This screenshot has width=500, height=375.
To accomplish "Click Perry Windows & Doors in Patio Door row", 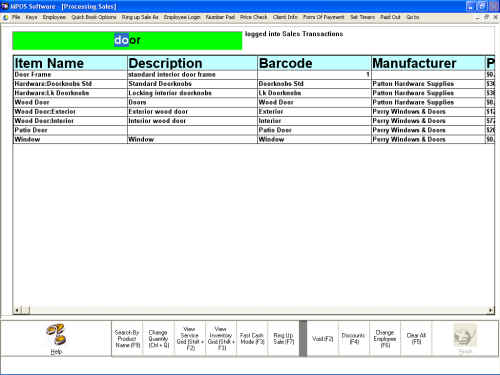I will click(428, 130).
